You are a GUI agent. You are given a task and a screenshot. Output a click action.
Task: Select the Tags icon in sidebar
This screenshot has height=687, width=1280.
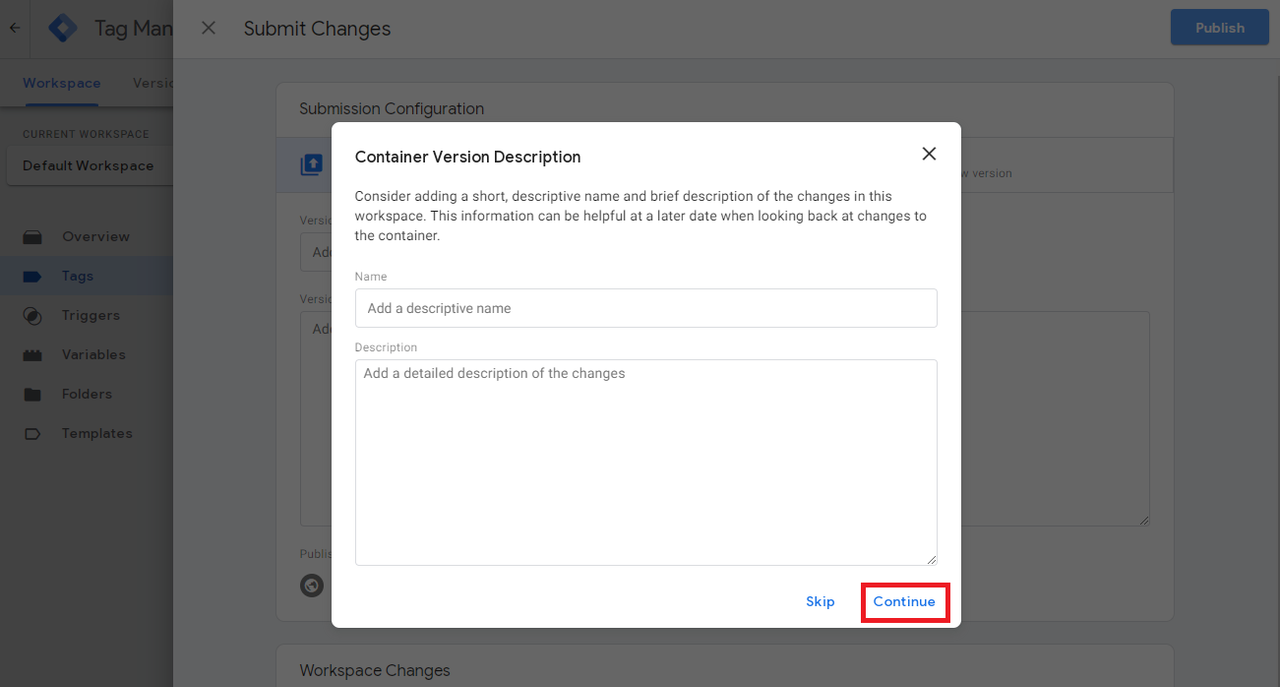click(x=32, y=276)
